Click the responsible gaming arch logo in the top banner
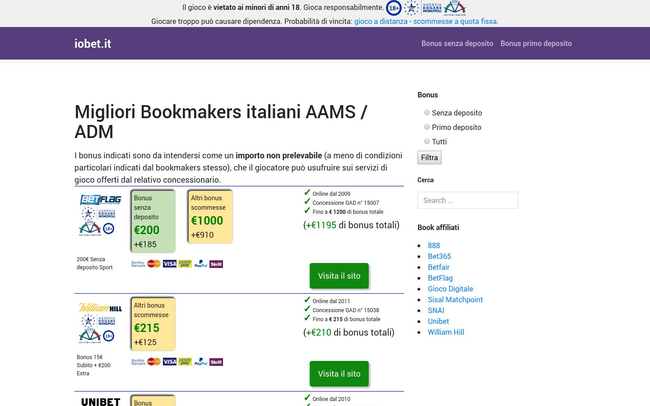The image size is (650, 406). click(455, 8)
